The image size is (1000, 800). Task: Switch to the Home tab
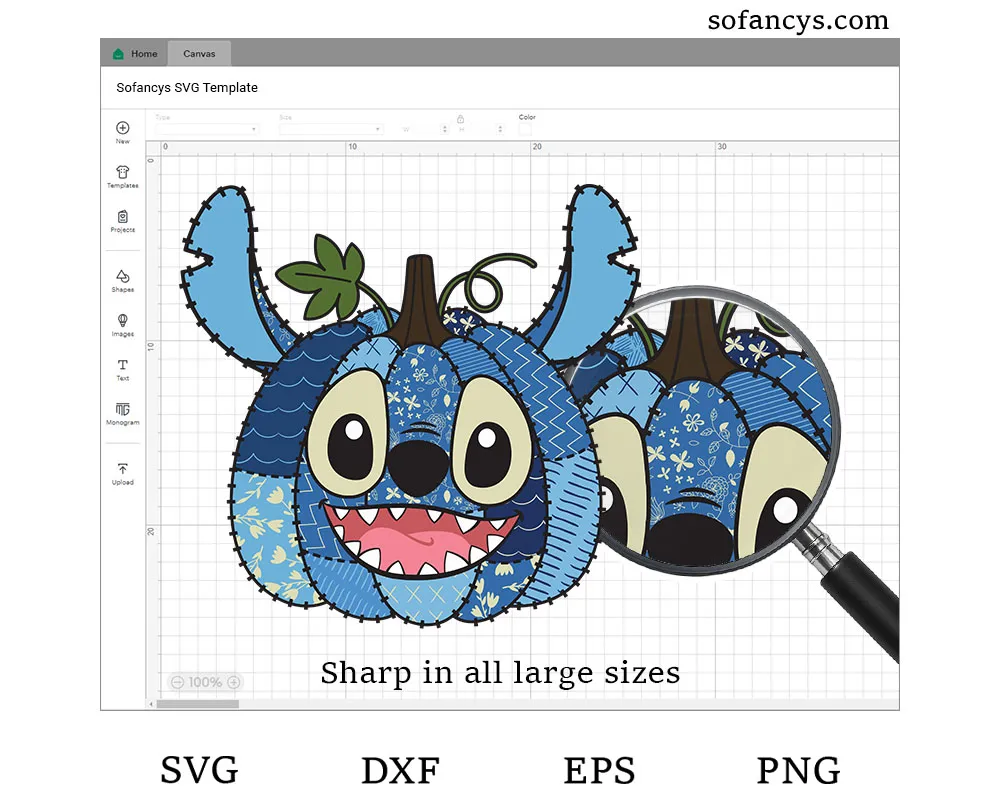point(135,54)
